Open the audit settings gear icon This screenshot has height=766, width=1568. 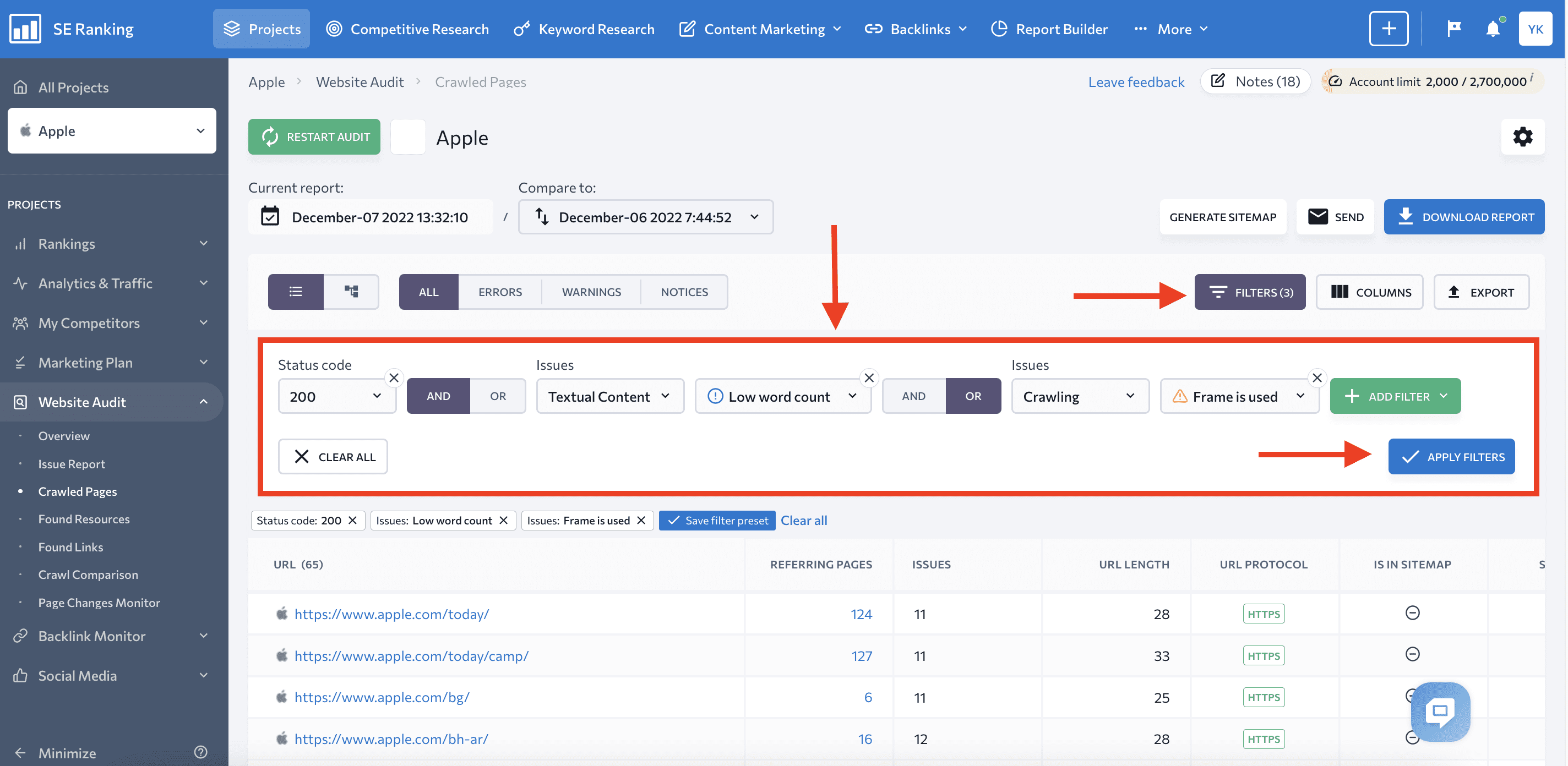pyautogui.click(x=1522, y=136)
